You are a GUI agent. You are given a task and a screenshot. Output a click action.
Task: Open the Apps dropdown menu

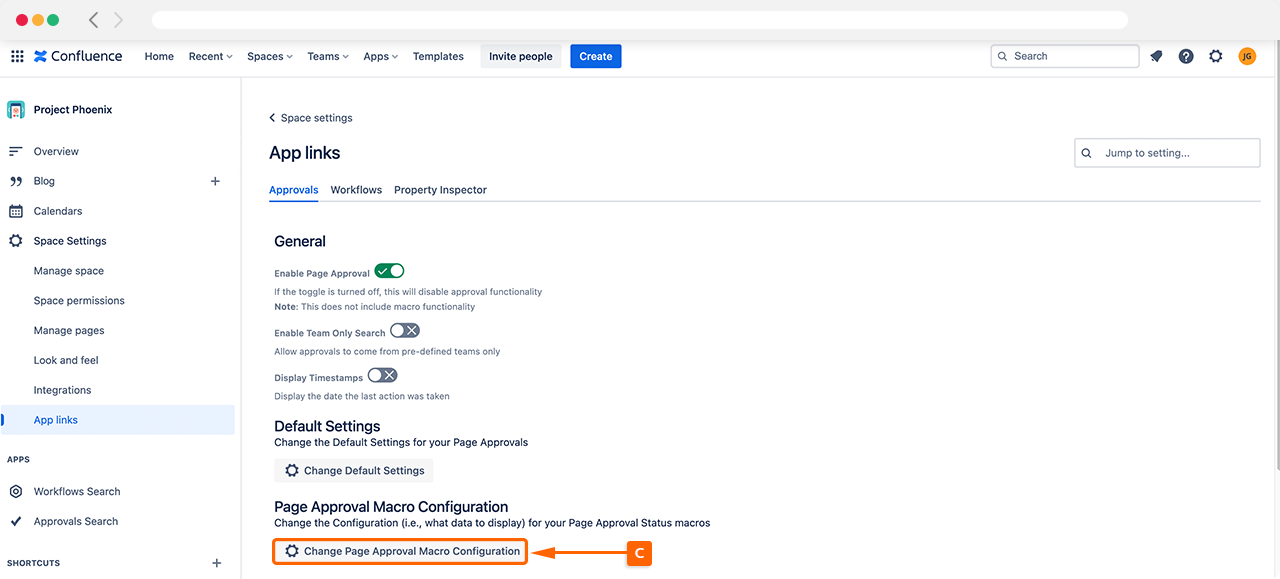tap(380, 56)
